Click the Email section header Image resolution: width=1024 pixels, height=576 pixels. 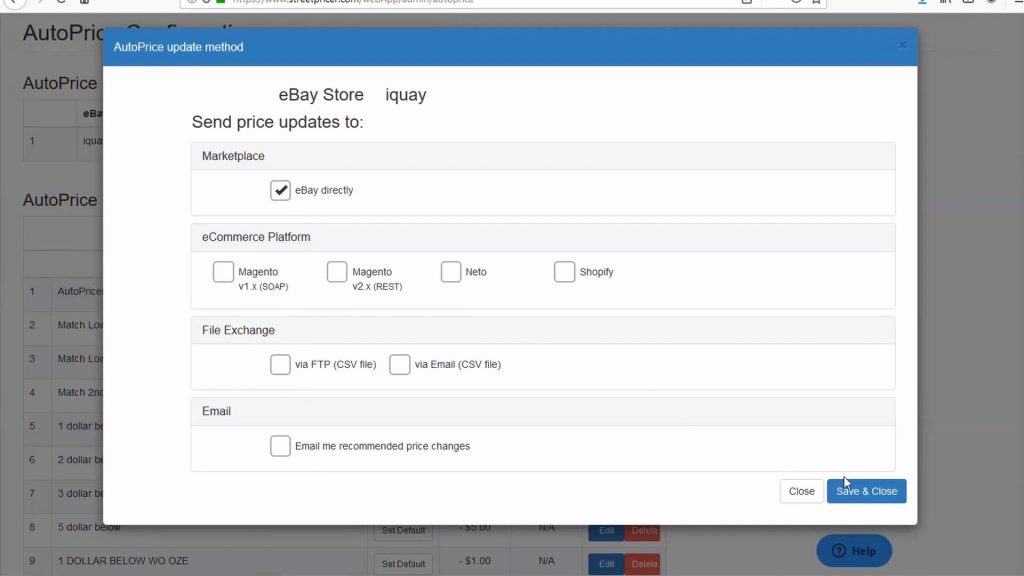click(x=543, y=411)
